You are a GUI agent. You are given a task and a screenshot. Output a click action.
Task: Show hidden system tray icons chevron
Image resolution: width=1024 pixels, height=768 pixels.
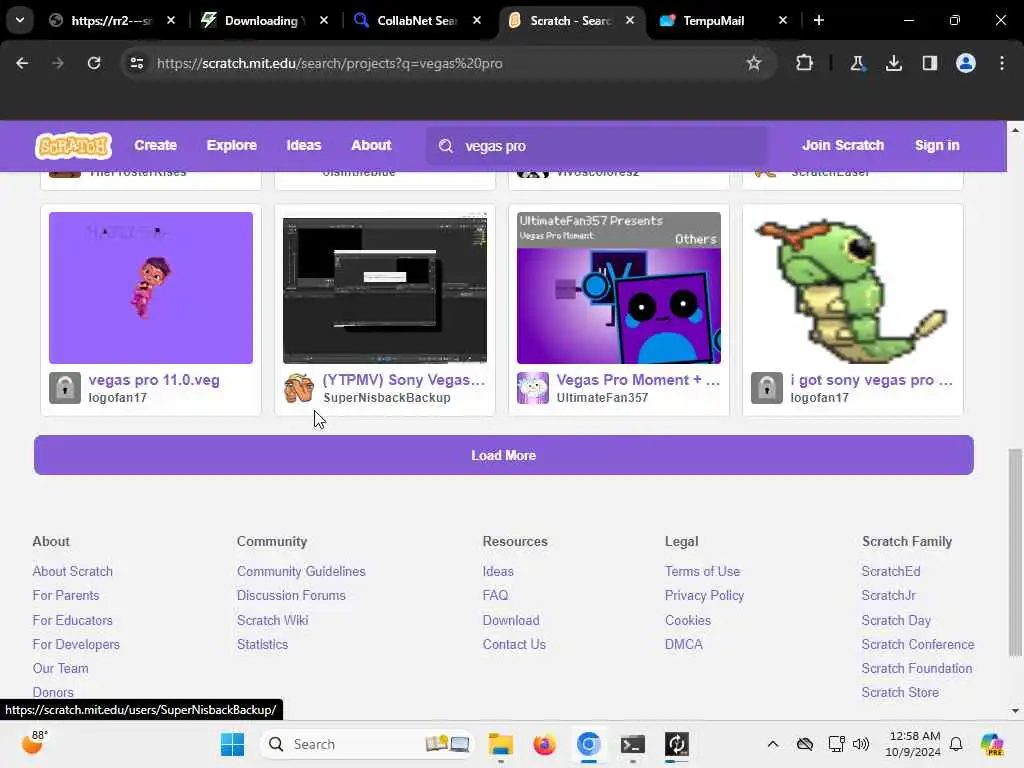(x=773, y=744)
